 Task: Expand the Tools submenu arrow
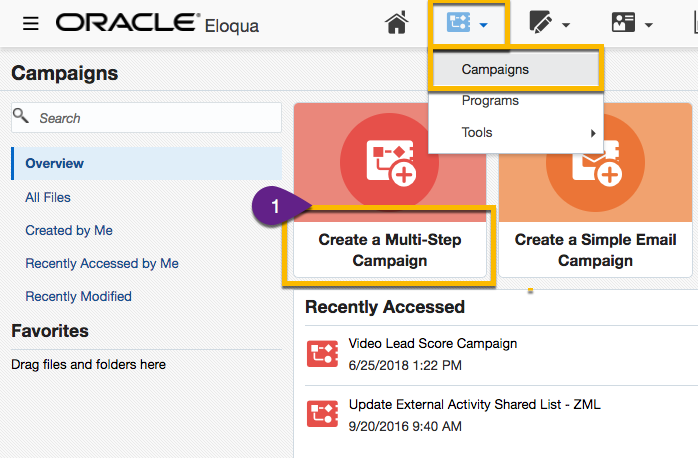point(592,133)
